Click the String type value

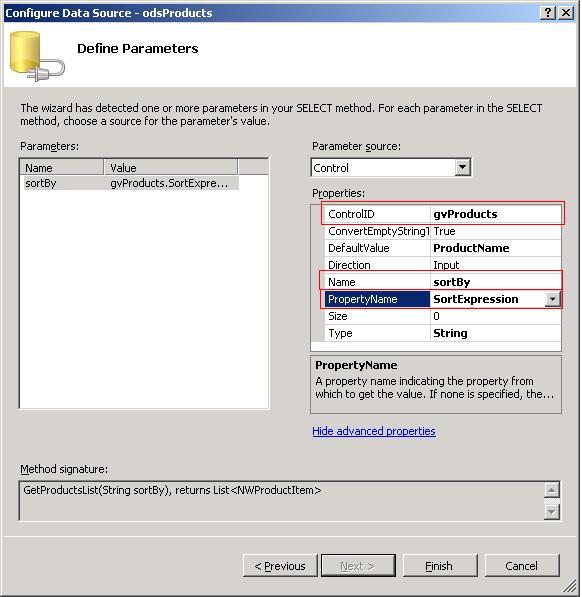(x=496, y=333)
